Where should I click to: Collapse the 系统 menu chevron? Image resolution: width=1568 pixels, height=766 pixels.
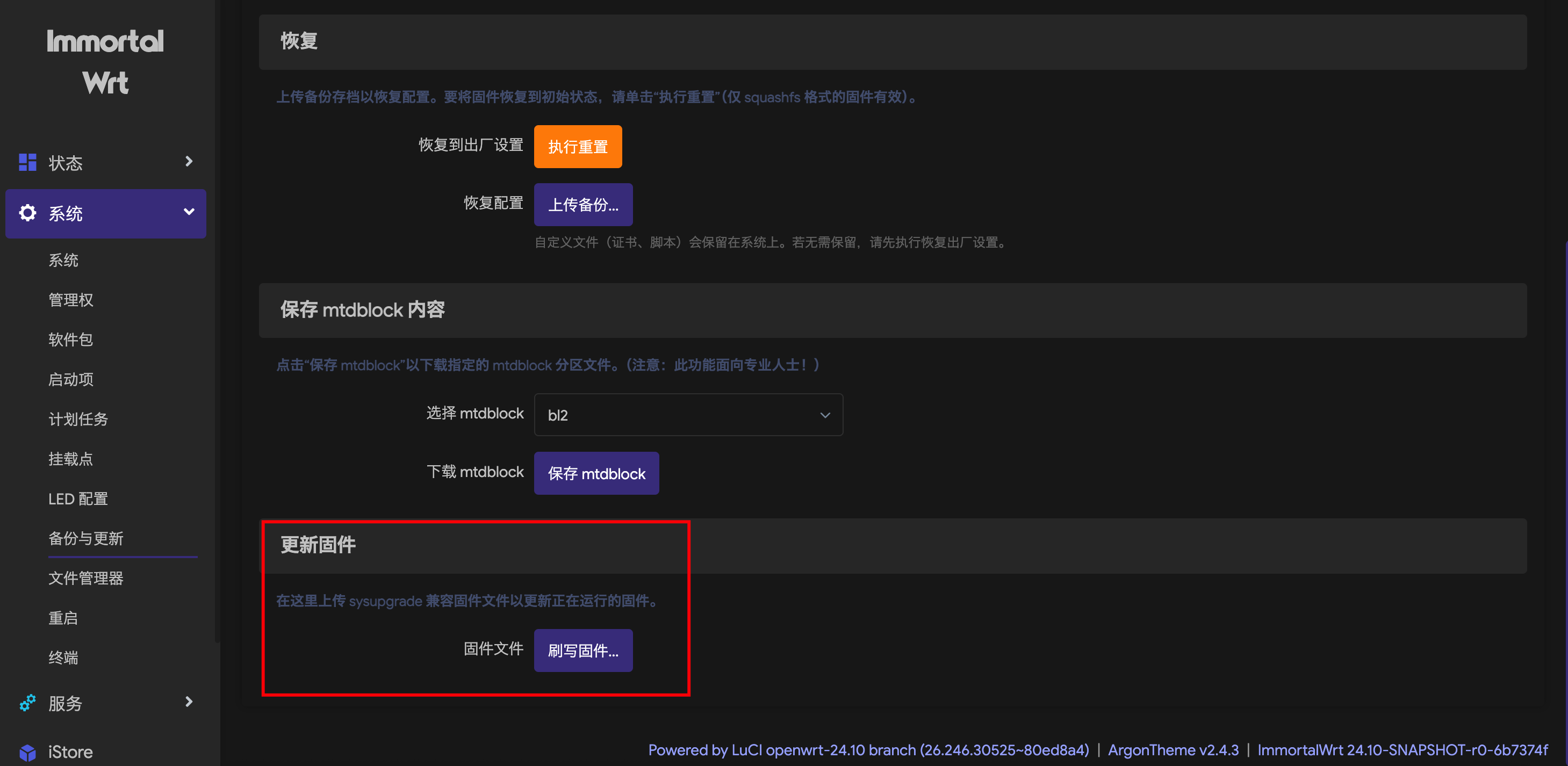coord(189,212)
